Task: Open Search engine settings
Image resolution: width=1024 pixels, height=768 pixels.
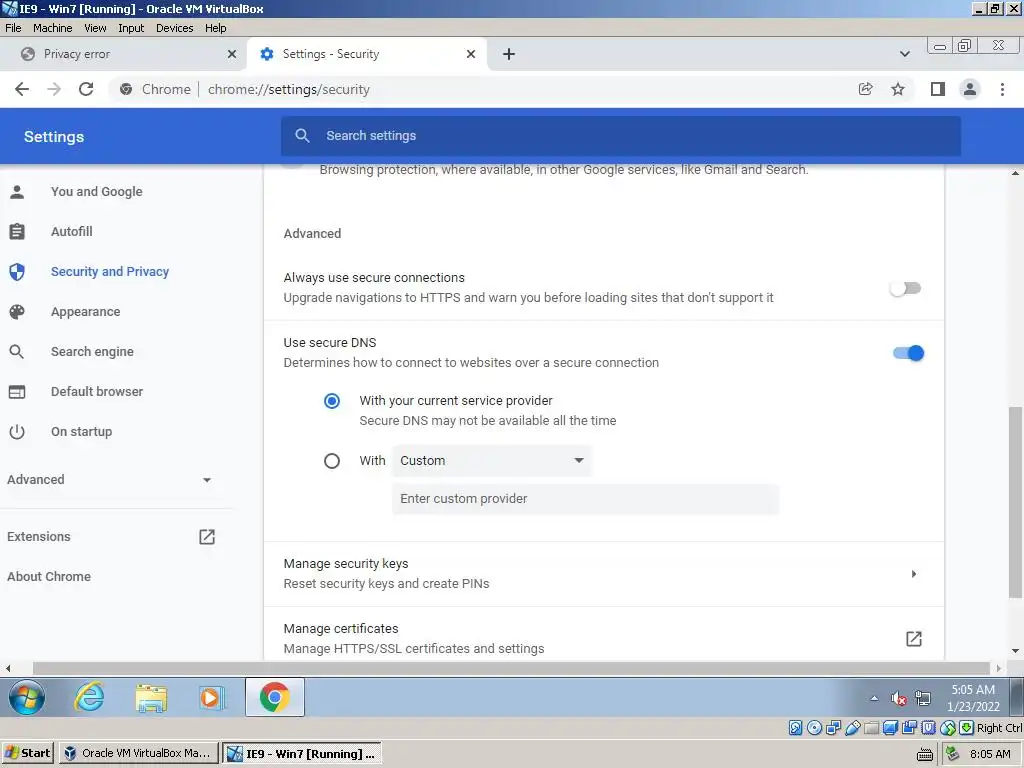Action: pos(92,351)
